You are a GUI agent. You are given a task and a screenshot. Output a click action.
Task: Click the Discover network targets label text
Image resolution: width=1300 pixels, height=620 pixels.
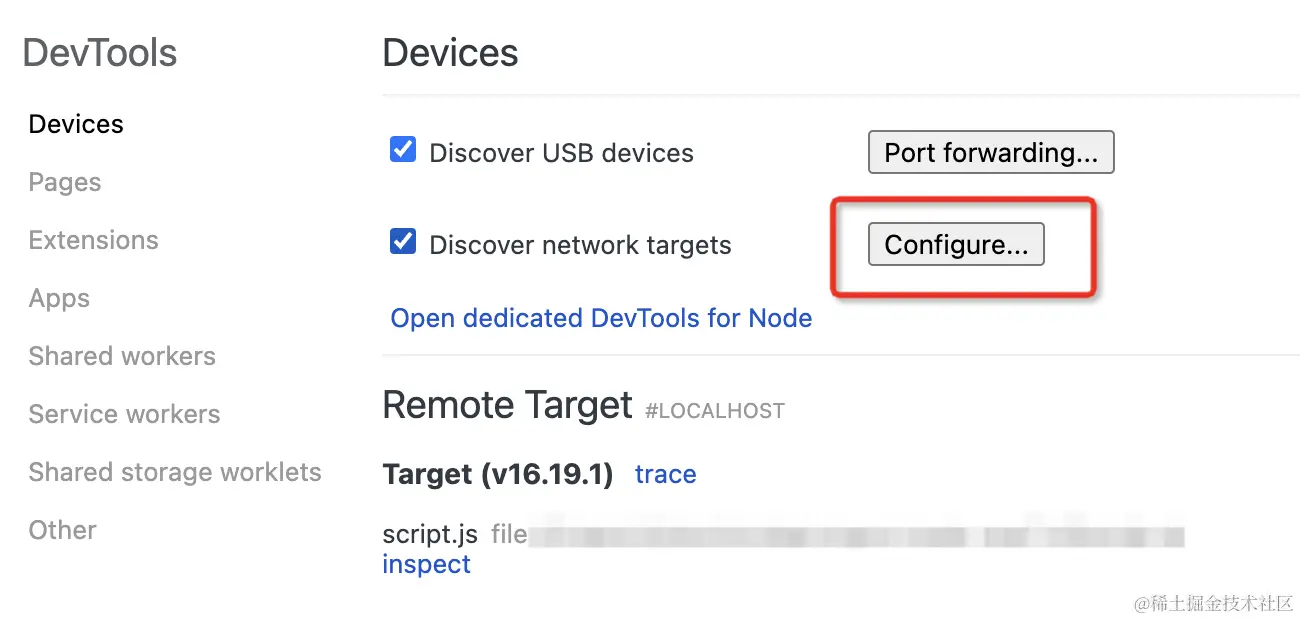[x=580, y=245]
